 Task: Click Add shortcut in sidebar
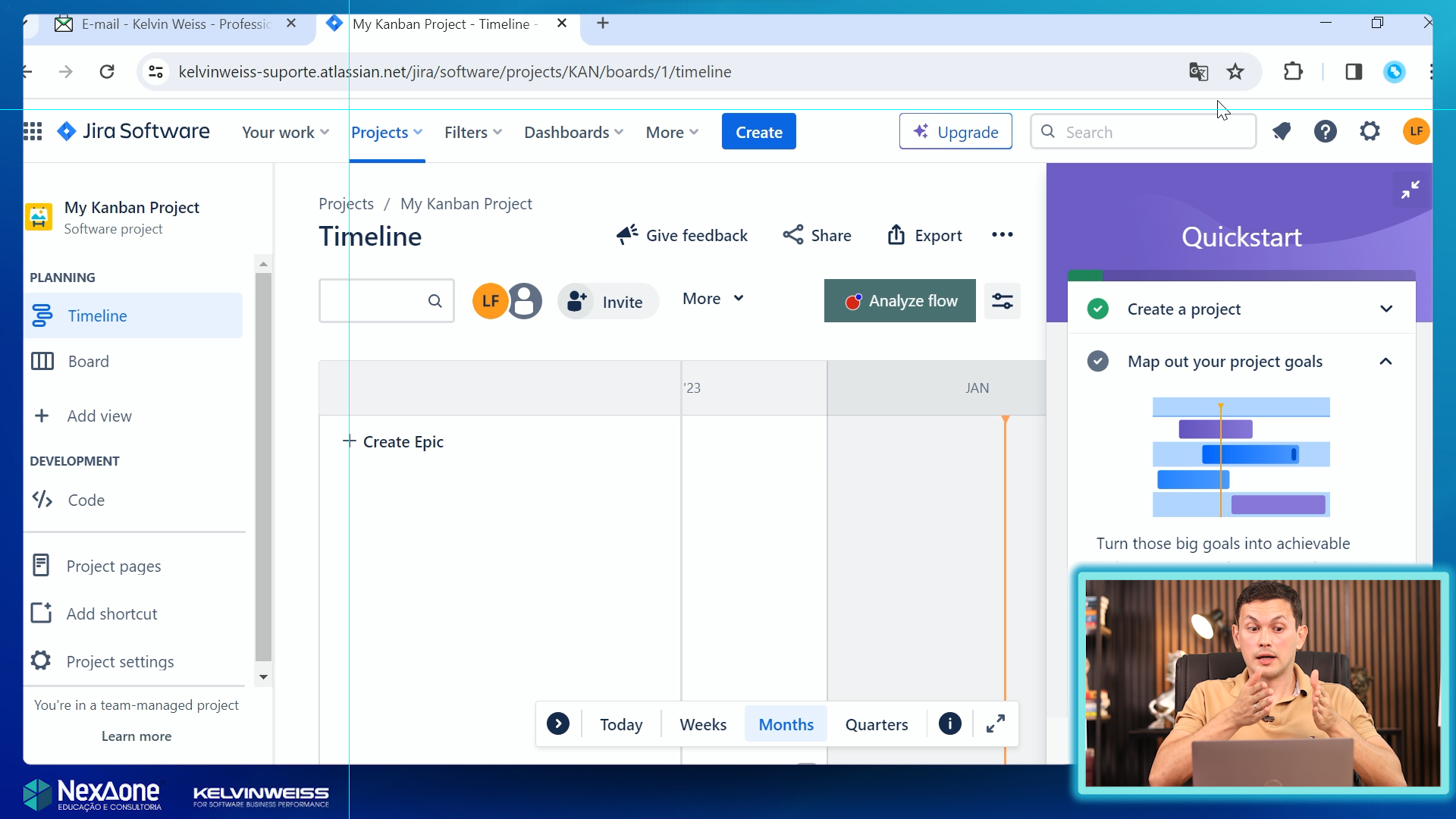tap(95, 613)
